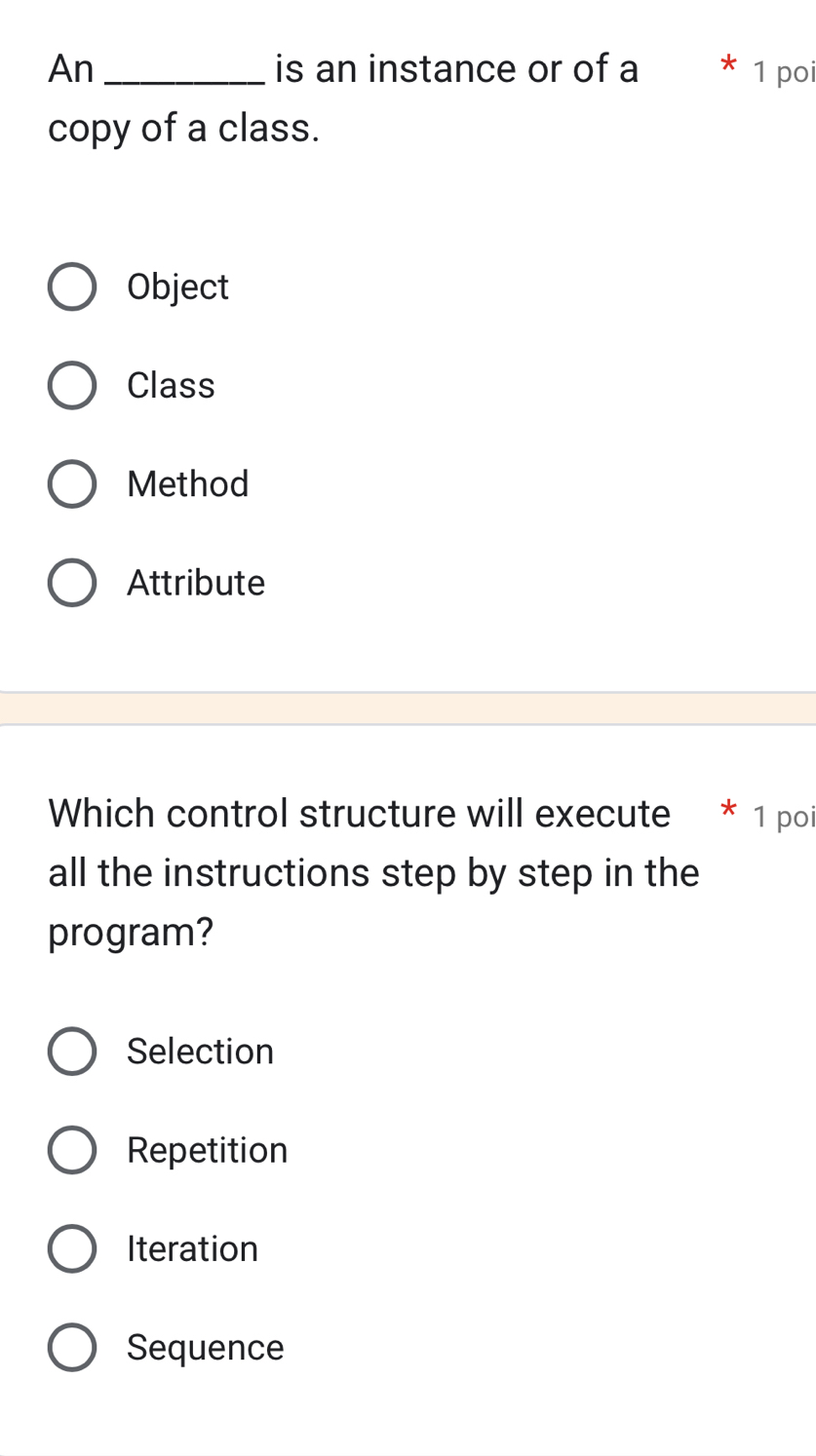Select the Object radio button
The image size is (816, 1456).
click(x=72, y=287)
